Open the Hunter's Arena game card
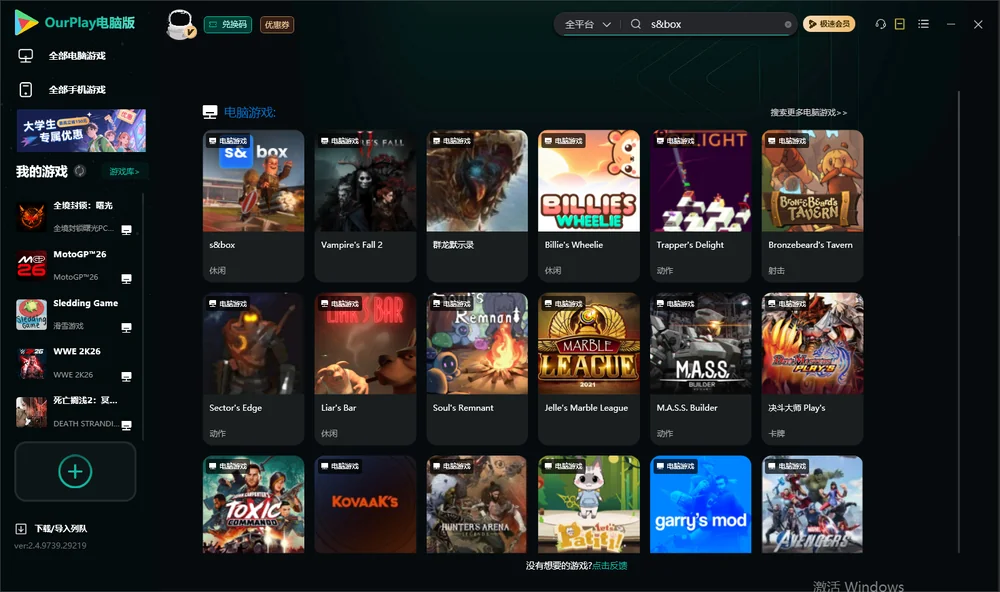The width and height of the screenshot is (1000, 592). 477,504
